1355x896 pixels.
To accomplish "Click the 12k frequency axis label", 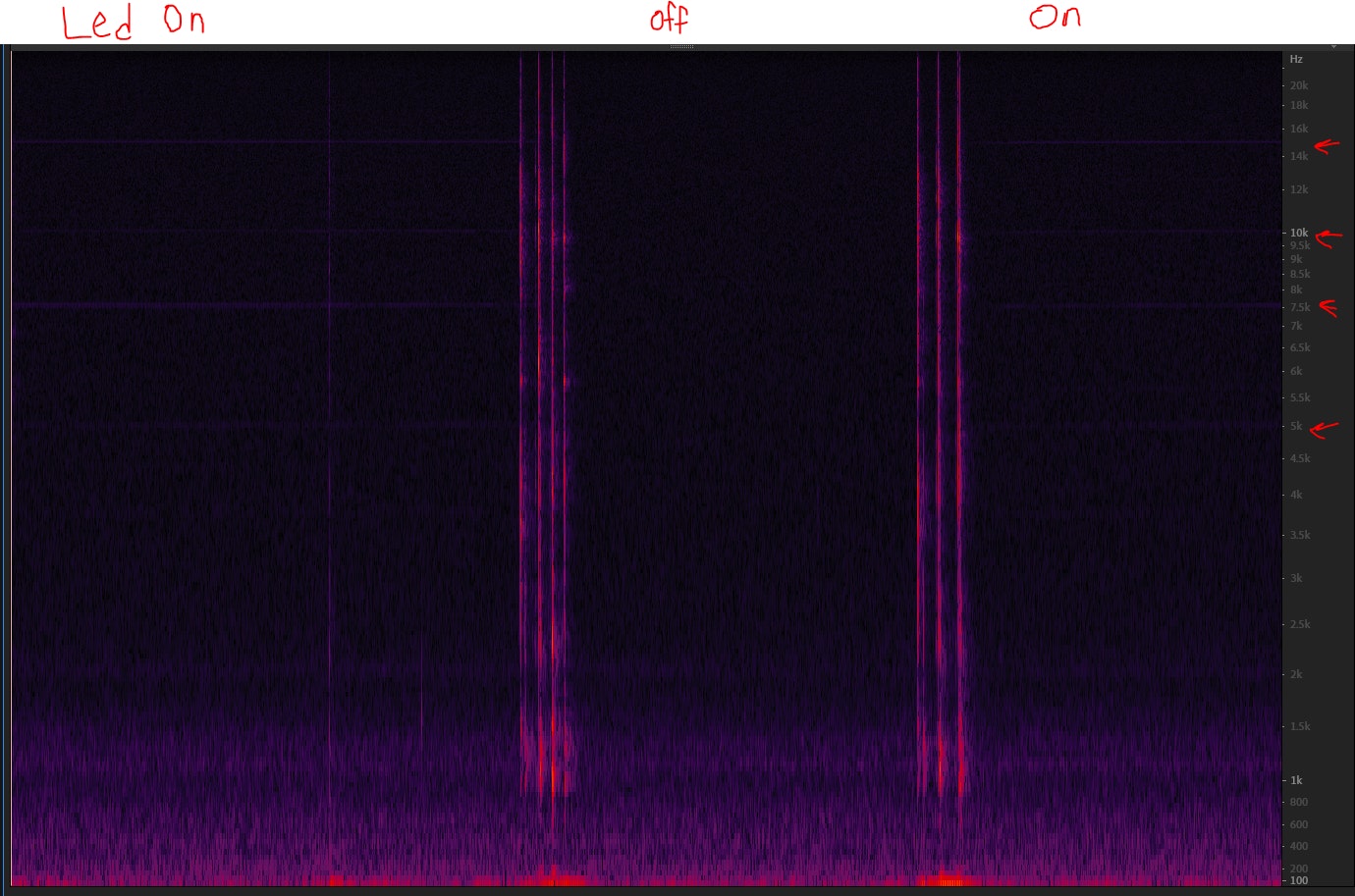I will coord(1299,189).
